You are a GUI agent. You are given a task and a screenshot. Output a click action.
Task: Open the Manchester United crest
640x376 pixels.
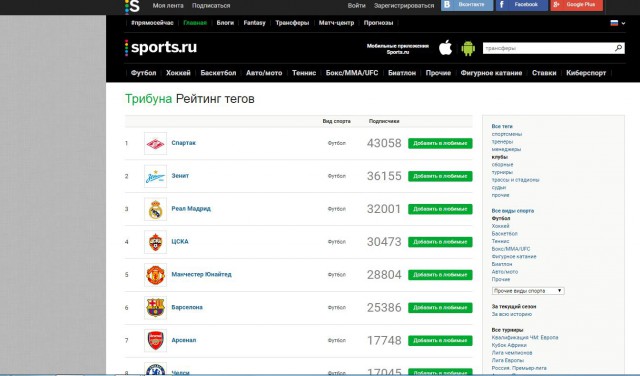tap(156, 275)
